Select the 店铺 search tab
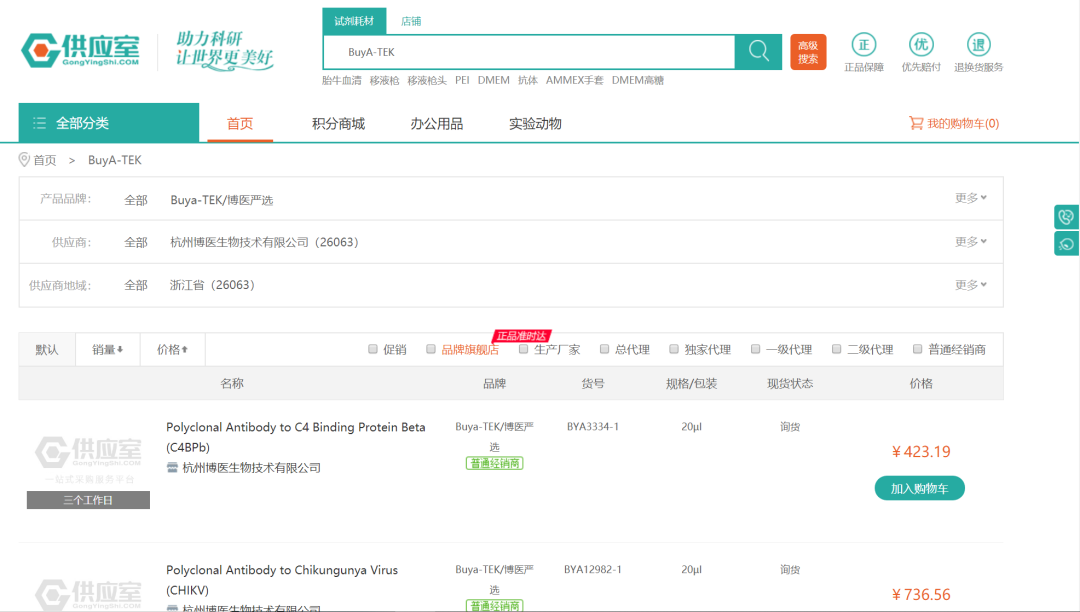The height and width of the screenshot is (612, 1080). click(411, 21)
